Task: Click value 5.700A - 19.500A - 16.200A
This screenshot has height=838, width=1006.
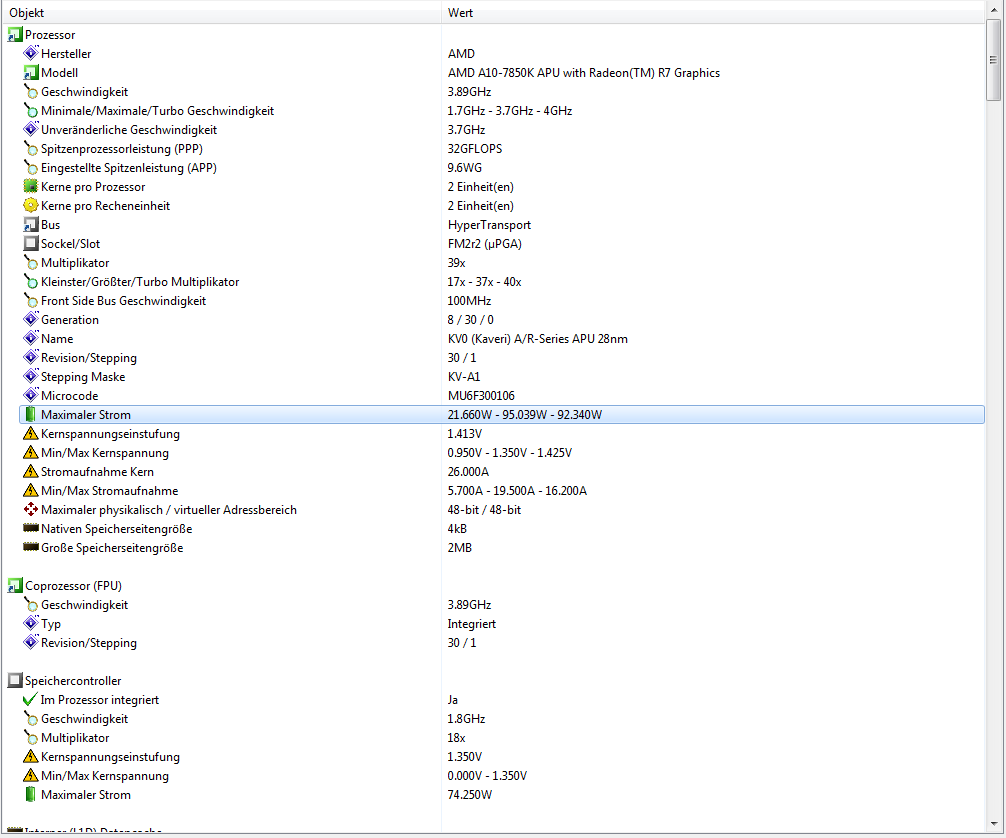Action: 517,491
